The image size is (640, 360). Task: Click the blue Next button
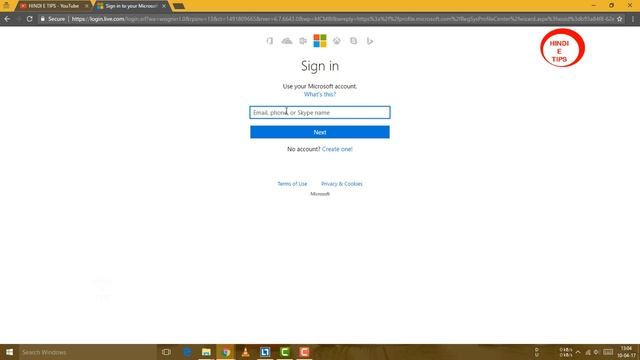(320, 132)
